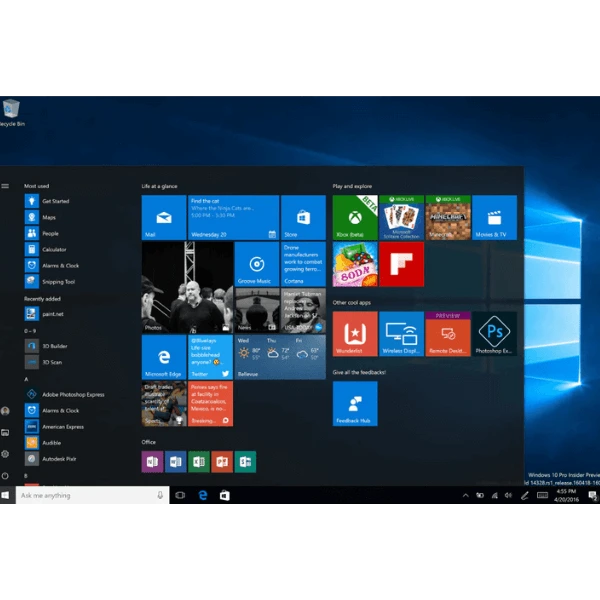
Task: Open Wireless Display tile
Action: 401,334
